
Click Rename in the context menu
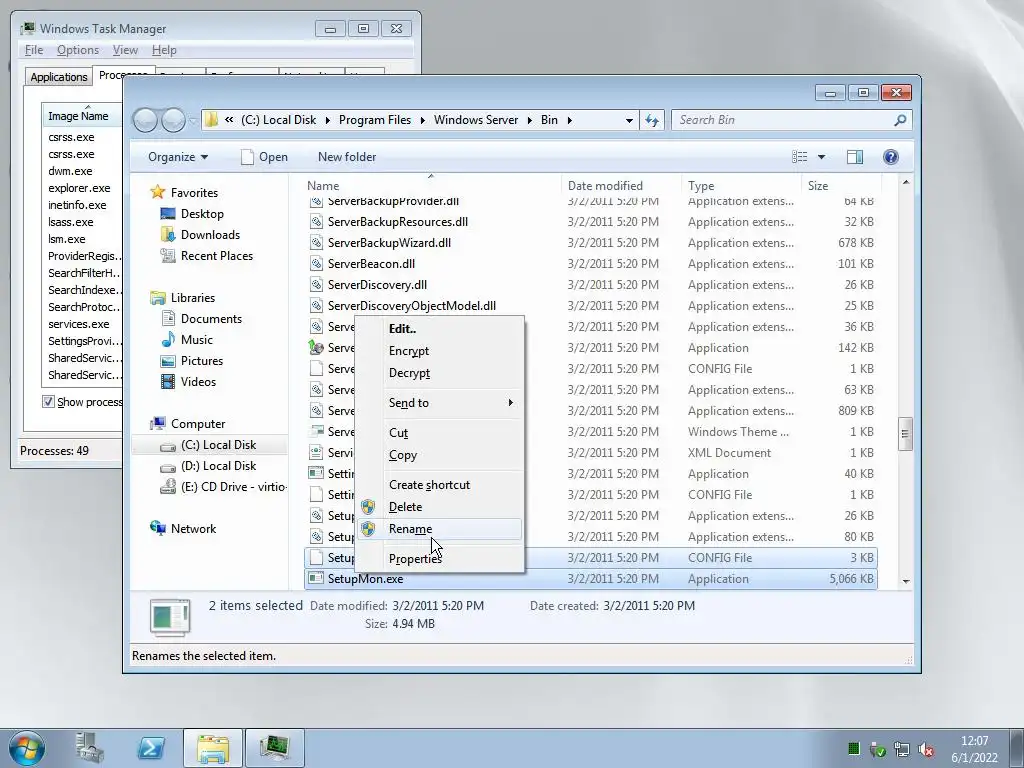[x=440, y=529]
